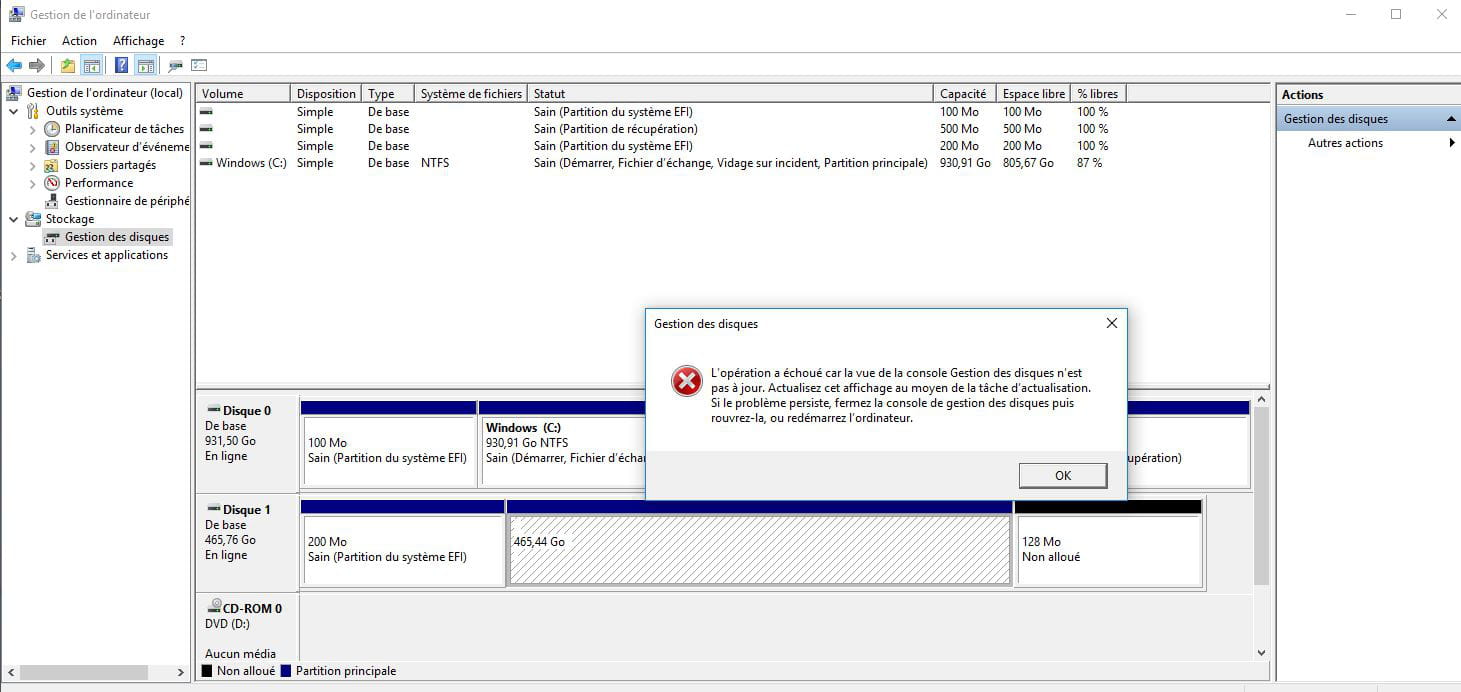The height and width of the screenshot is (692, 1461).
Task: Click the disk rescan toolbar icon
Action: (x=175, y=66)
